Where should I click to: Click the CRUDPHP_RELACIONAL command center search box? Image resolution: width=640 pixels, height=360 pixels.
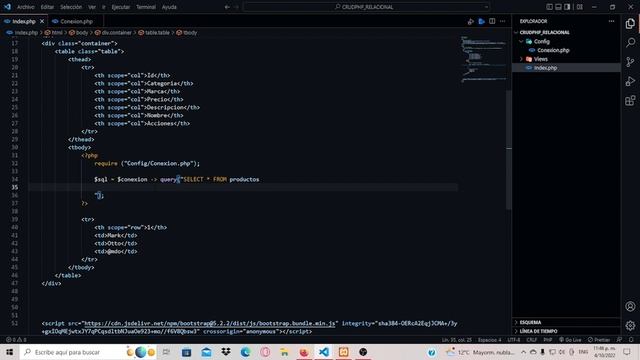366,7
